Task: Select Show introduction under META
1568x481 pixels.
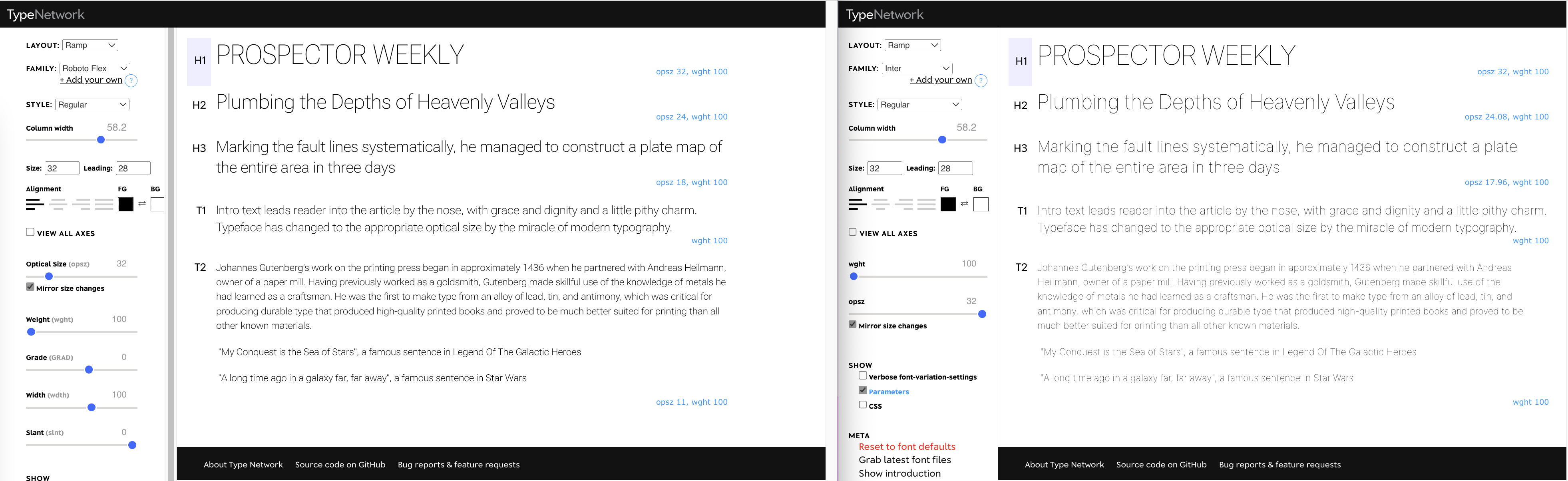Action: point(900,473)
